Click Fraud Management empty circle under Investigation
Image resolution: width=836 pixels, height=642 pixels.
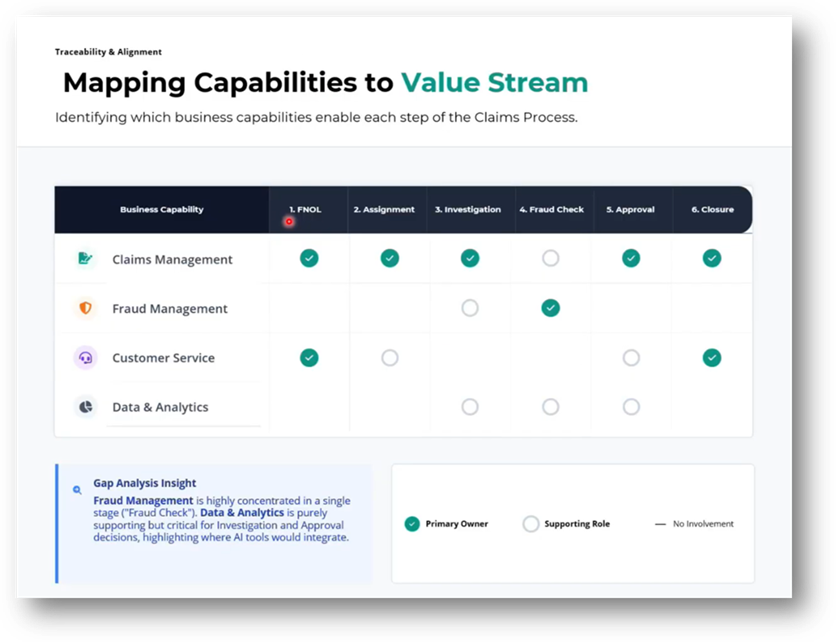pyautogui.click(x=470, y=308)
